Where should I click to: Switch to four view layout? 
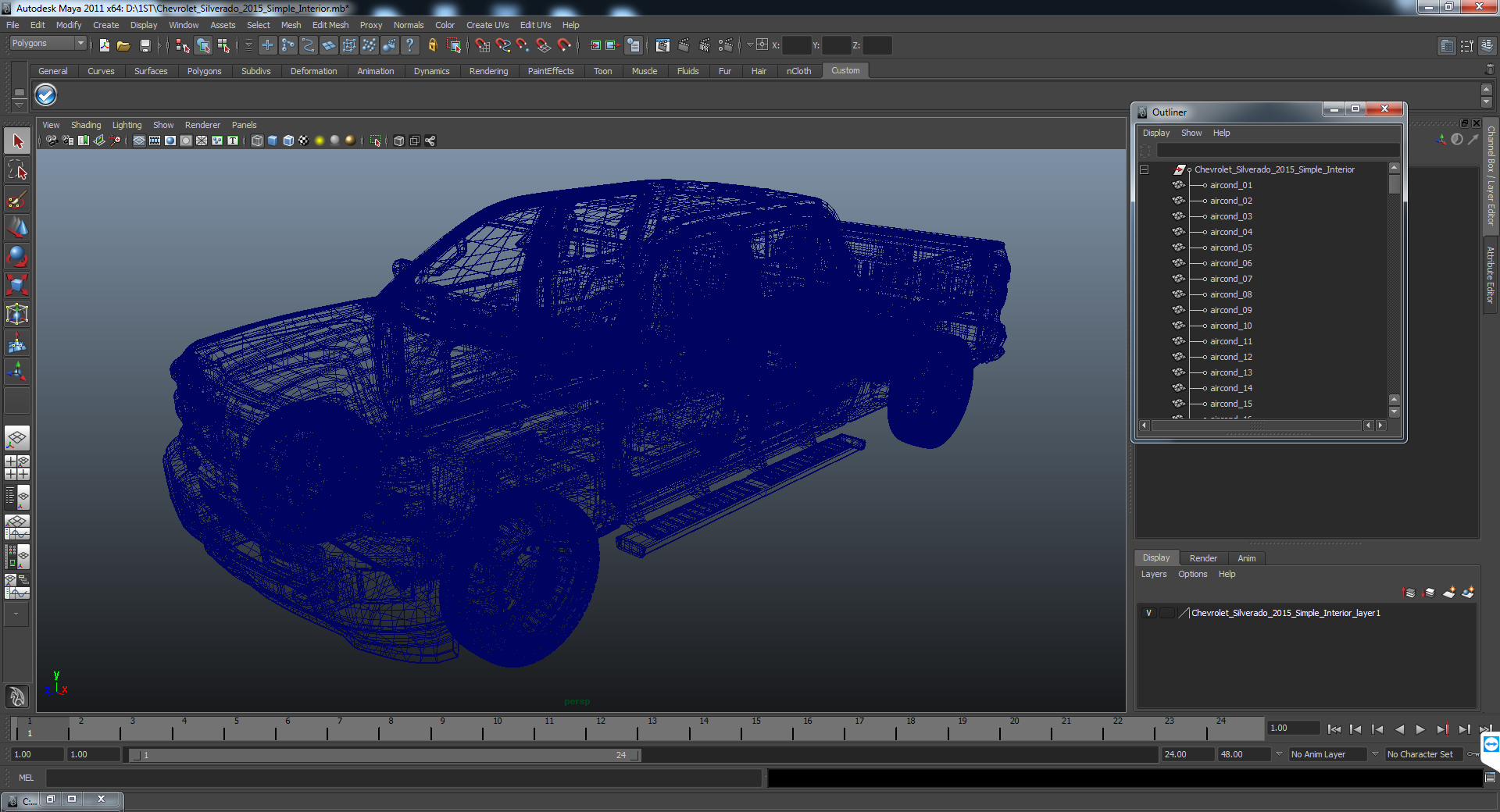coord(17,468)
